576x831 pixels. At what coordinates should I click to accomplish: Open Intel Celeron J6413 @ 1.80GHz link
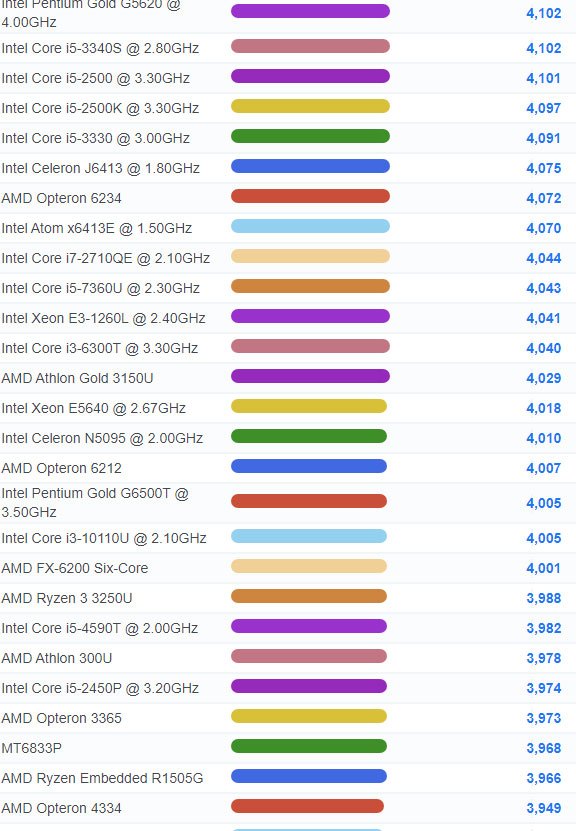point(101,169)
